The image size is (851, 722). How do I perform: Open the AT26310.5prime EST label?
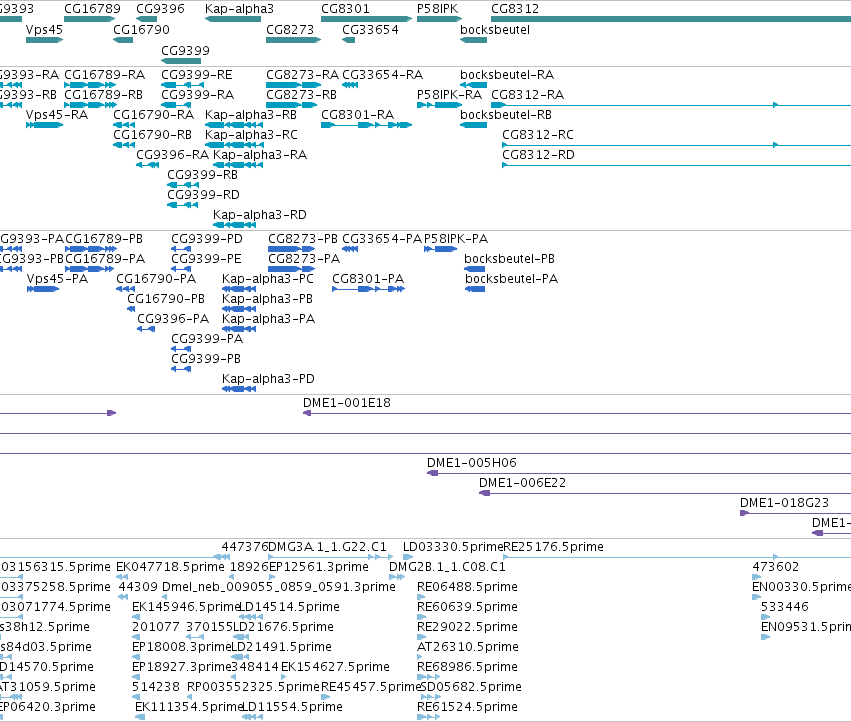468,647
